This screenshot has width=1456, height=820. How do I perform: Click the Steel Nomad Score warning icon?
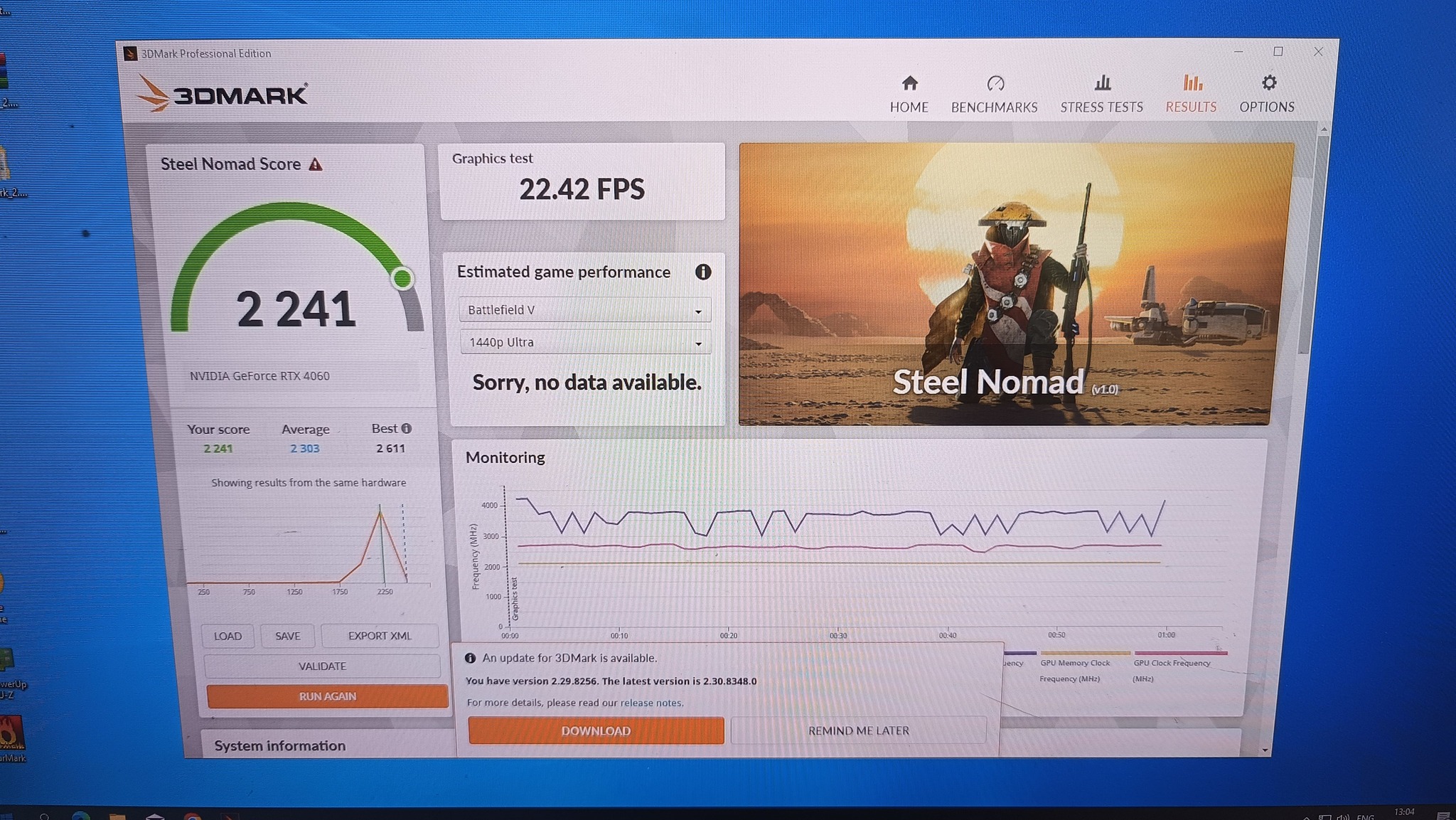pos(316,165)
